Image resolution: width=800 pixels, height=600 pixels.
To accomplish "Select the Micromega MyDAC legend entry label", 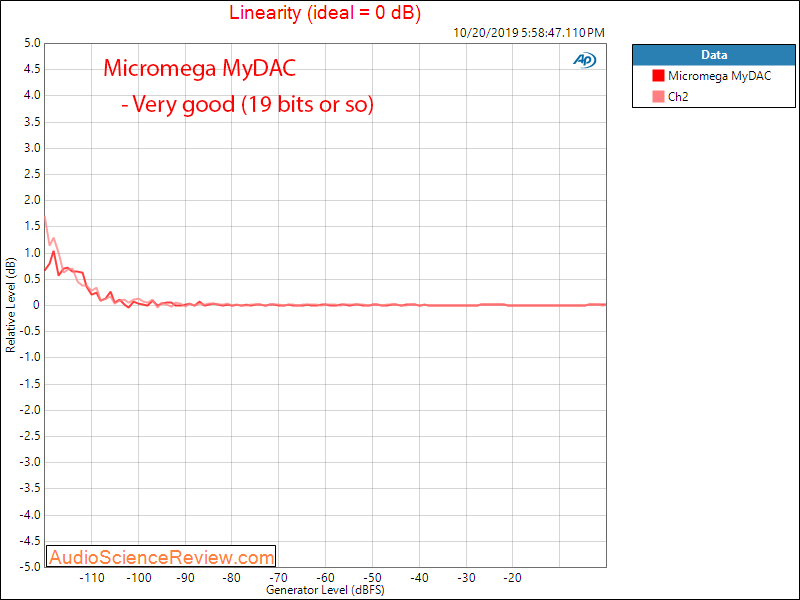I will (719, 76).
